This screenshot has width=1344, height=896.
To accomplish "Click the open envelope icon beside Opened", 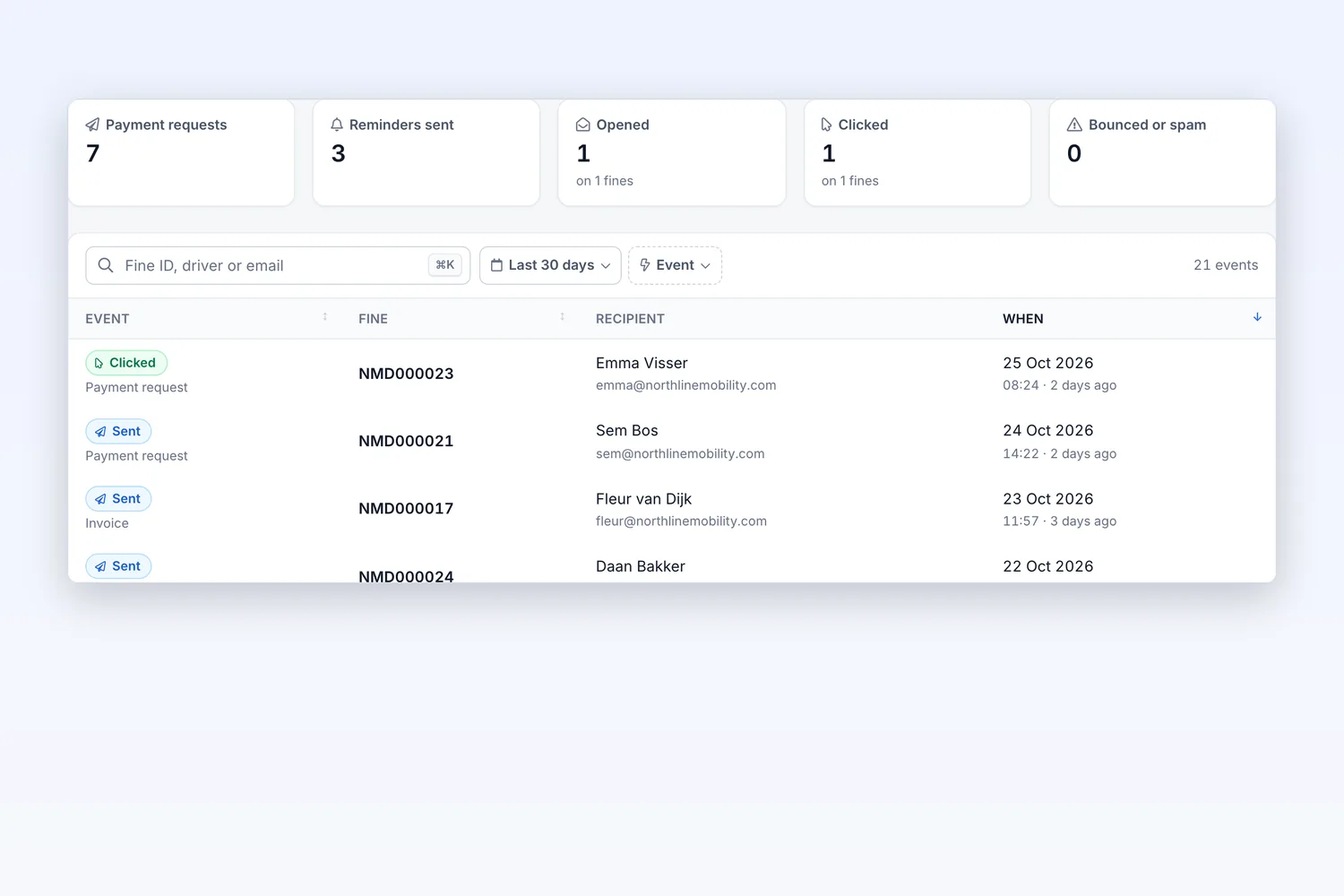I will tap(583, 125).
